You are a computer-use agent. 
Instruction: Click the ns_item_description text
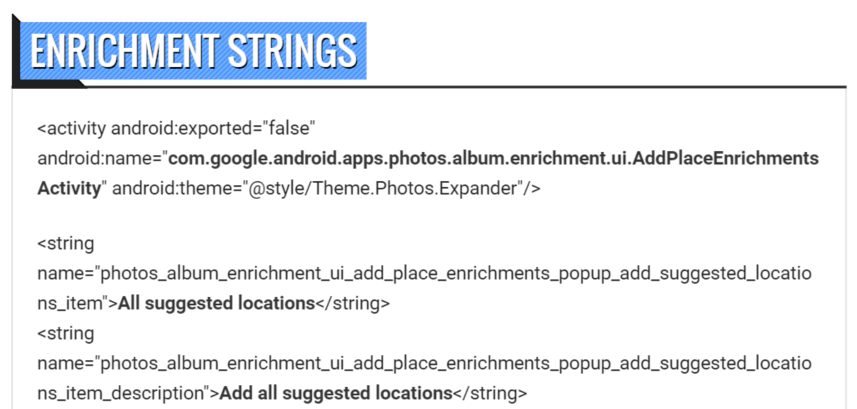coord(127,390)
